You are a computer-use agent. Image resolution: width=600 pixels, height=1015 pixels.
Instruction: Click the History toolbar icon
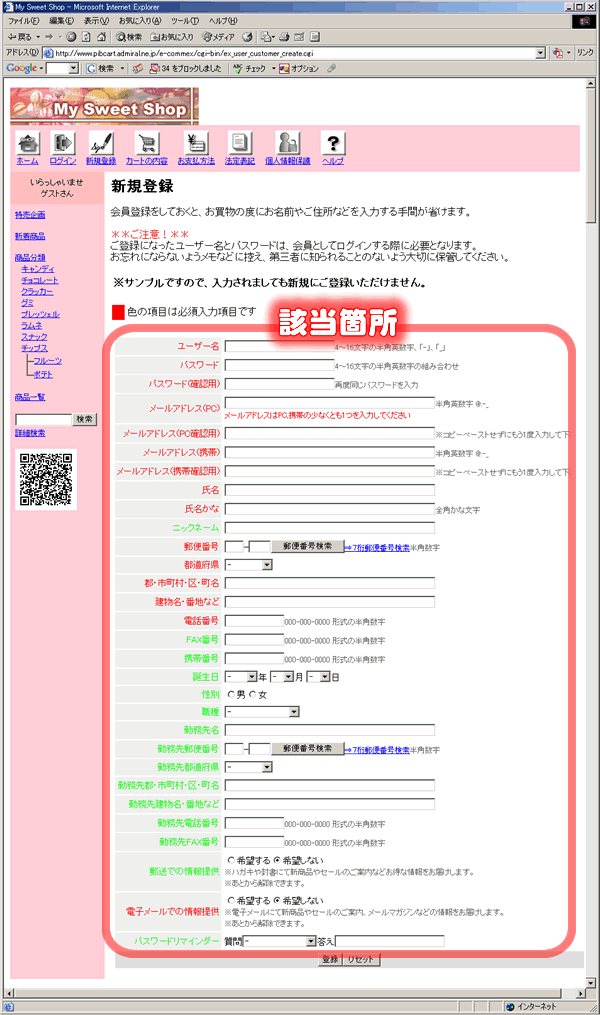(x=247, y=37)
